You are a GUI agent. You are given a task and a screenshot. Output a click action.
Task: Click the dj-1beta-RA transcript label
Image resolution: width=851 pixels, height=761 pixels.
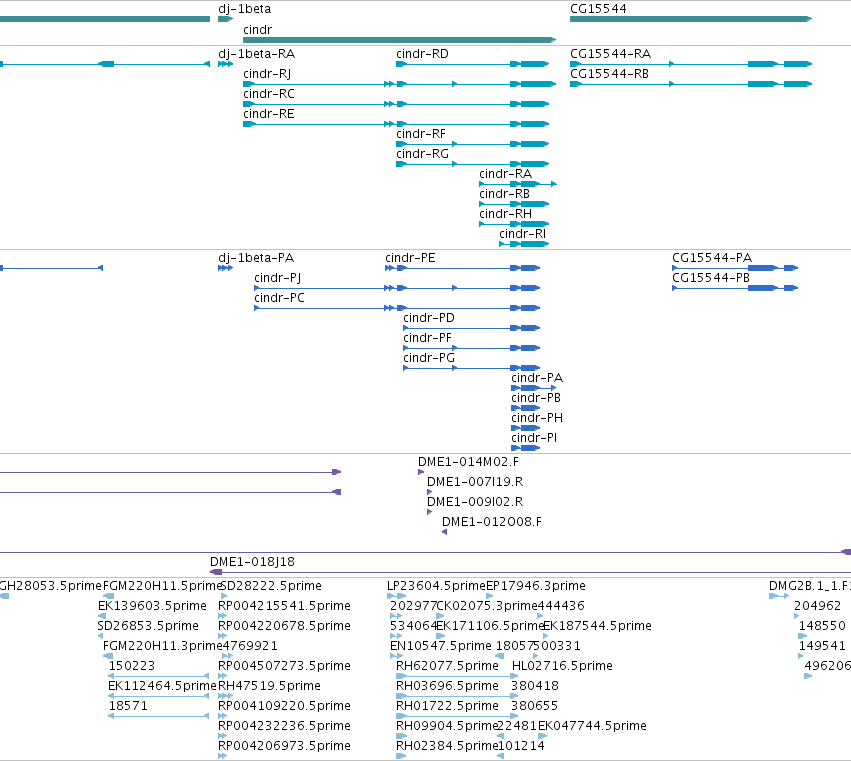coord(257,54)
